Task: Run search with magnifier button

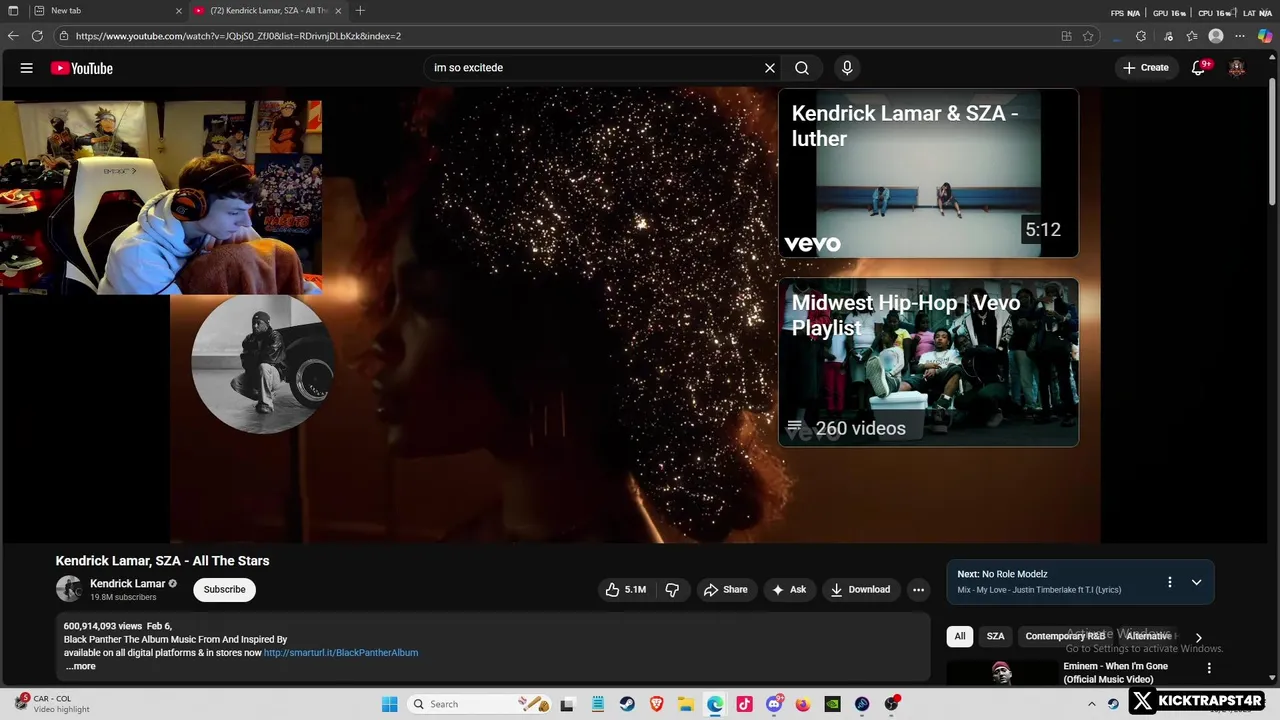Action: (802, 68)
